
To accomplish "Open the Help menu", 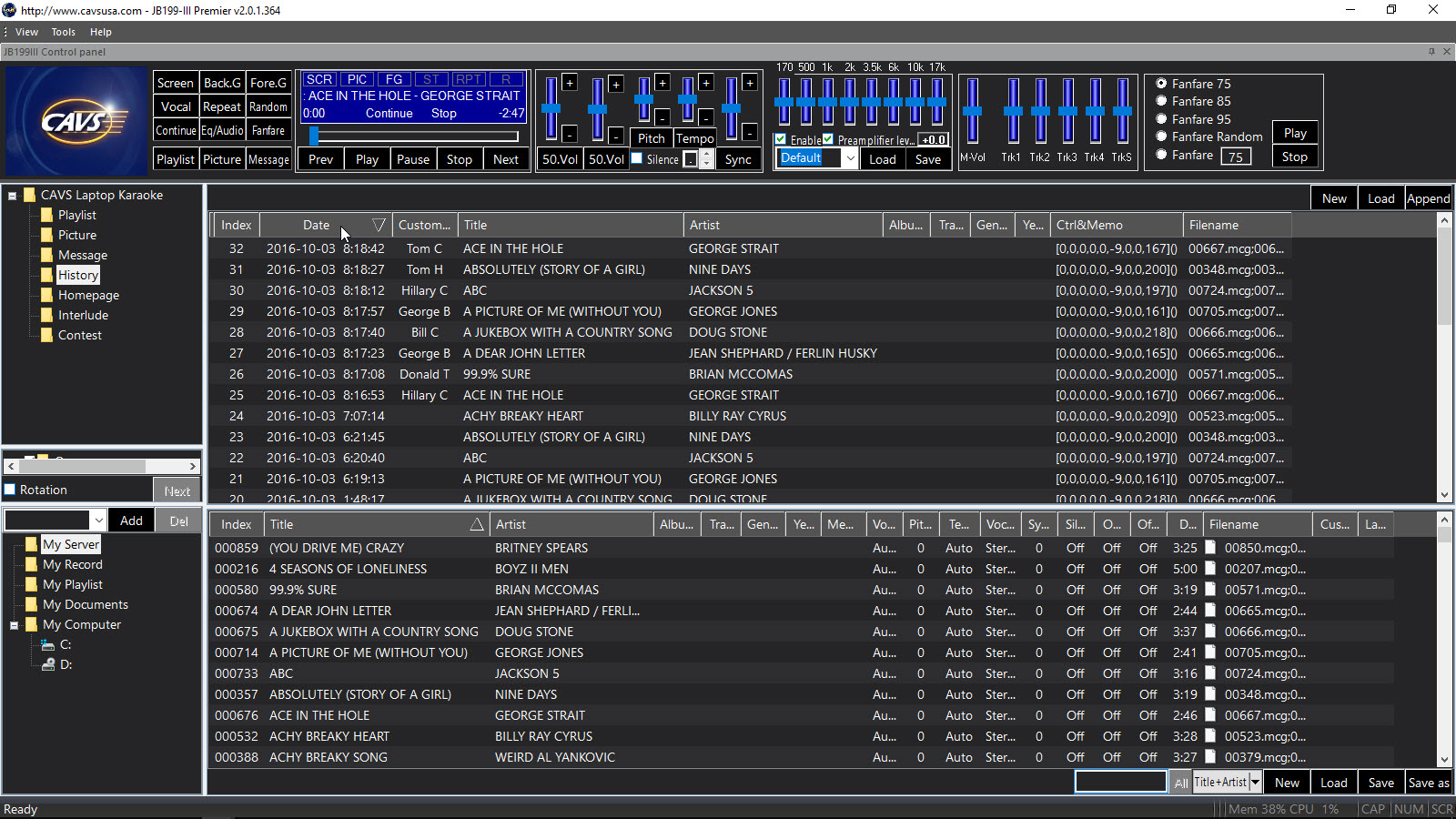I will point(100,32).
